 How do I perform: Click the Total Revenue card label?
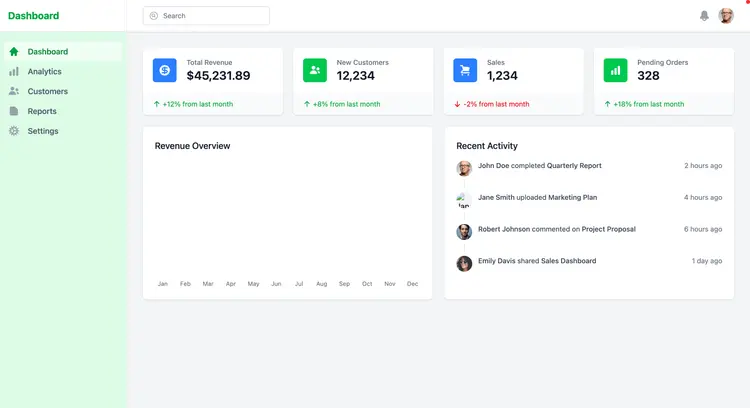209,62
